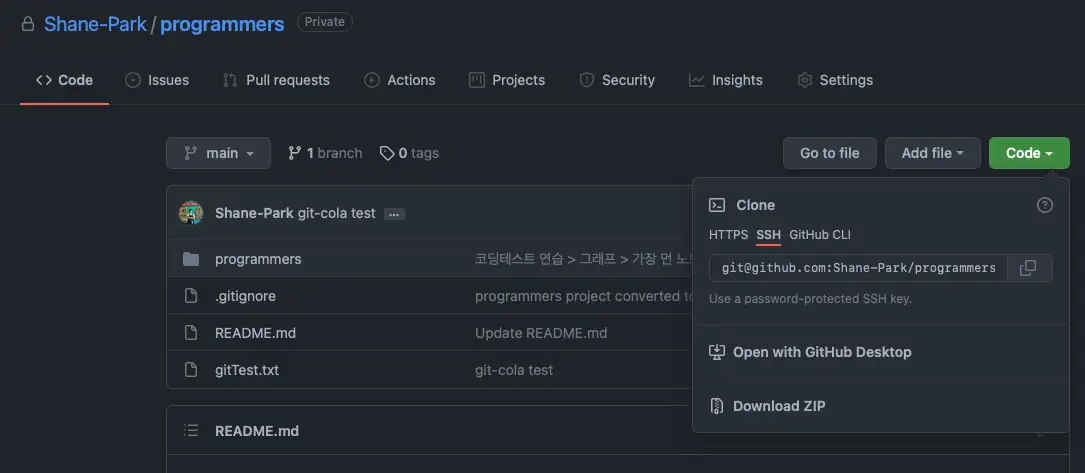Open commit 'programmers project converted' link
Viewport: 1085px width, 473px height.
click(583, 296)
